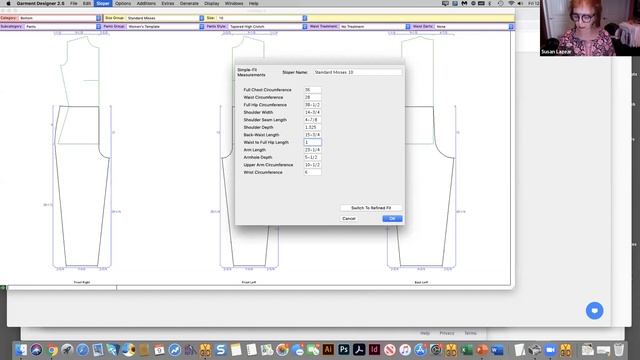Open the blue S app in dock
Image resolution: width=640 pixels, height=360 pixels.
click(221, 350)
